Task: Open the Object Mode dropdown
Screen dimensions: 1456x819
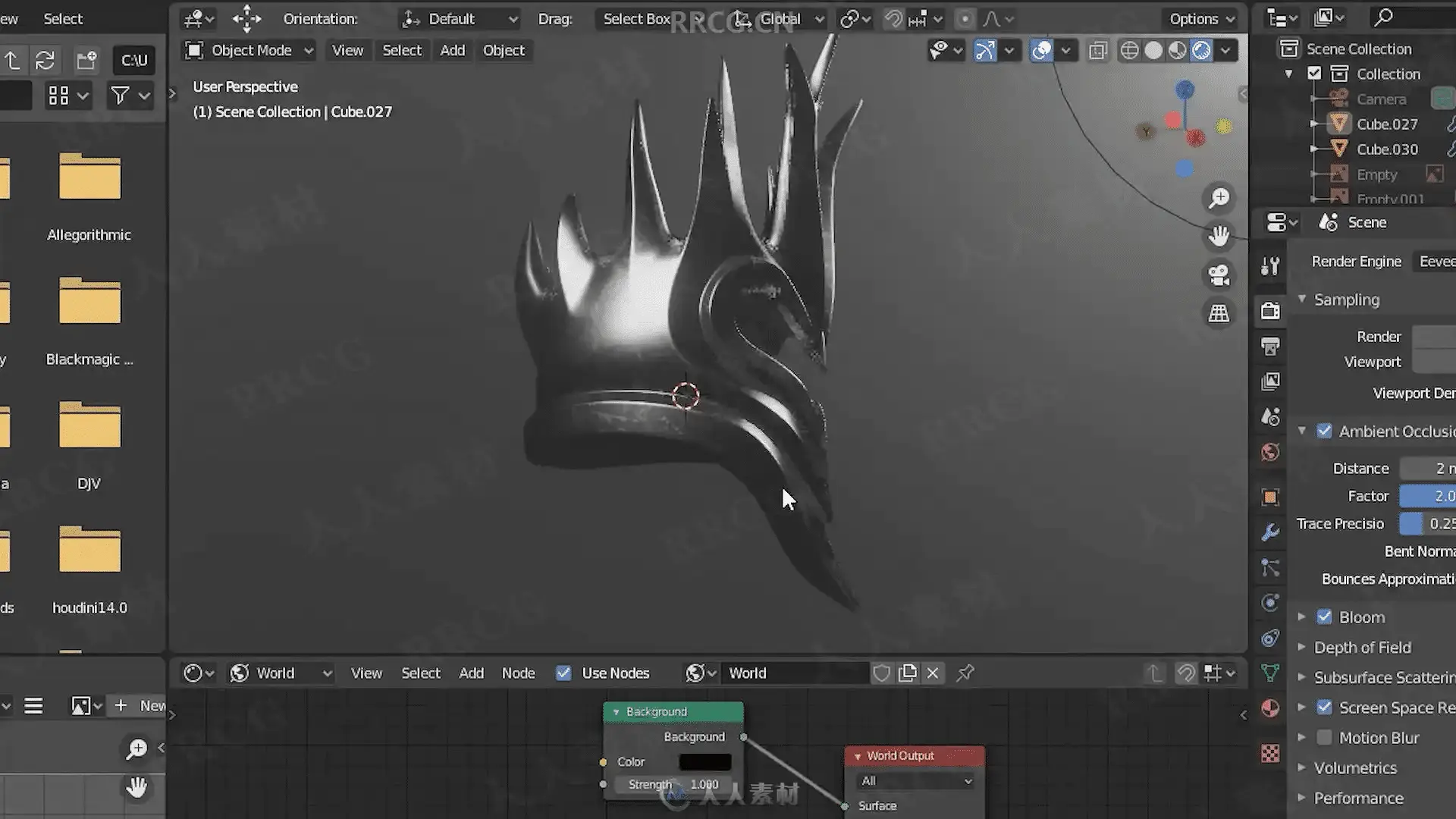Action: [x=250, y=51]
